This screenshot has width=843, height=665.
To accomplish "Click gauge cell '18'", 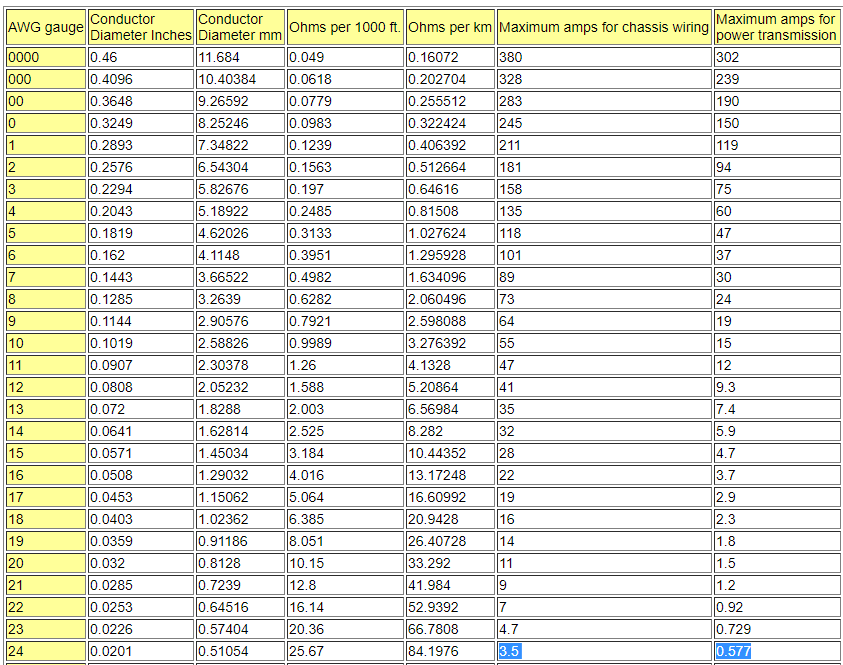I will 46,519.
